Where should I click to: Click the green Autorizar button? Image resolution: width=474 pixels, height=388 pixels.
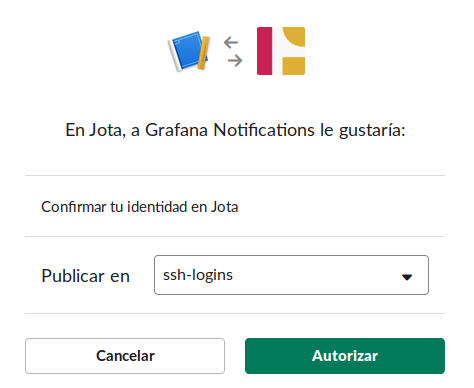[x=345, y=356]
